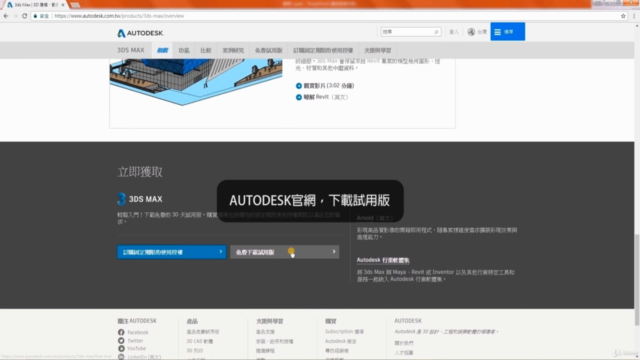Click the Facebook icon in the footer

121,332
